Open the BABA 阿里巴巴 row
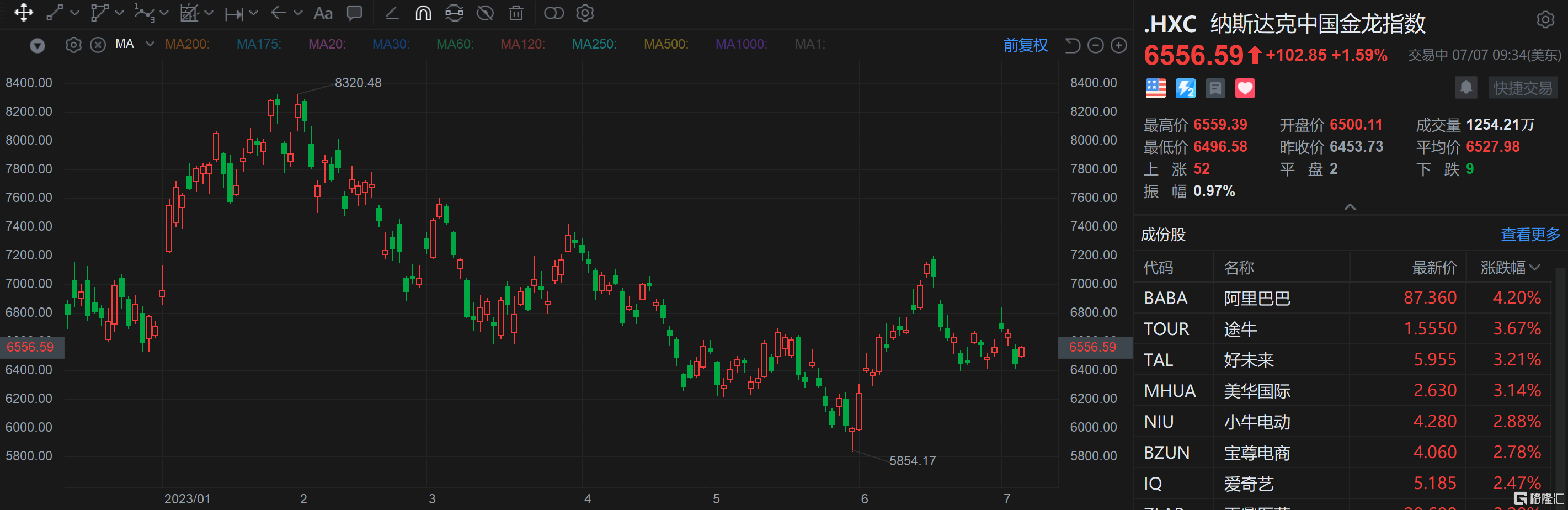The height and width of the screenshot is (510, 1568). pyautogui.click(x=1343, y=298)
